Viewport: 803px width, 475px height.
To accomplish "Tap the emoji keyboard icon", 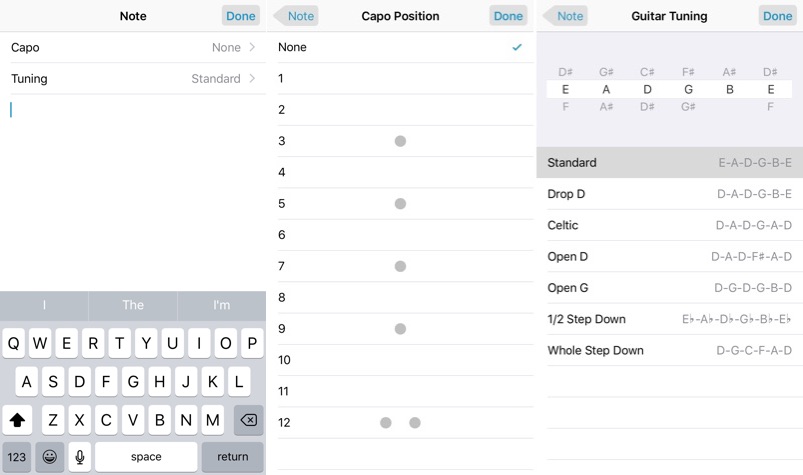I will (x=49, y=457).
